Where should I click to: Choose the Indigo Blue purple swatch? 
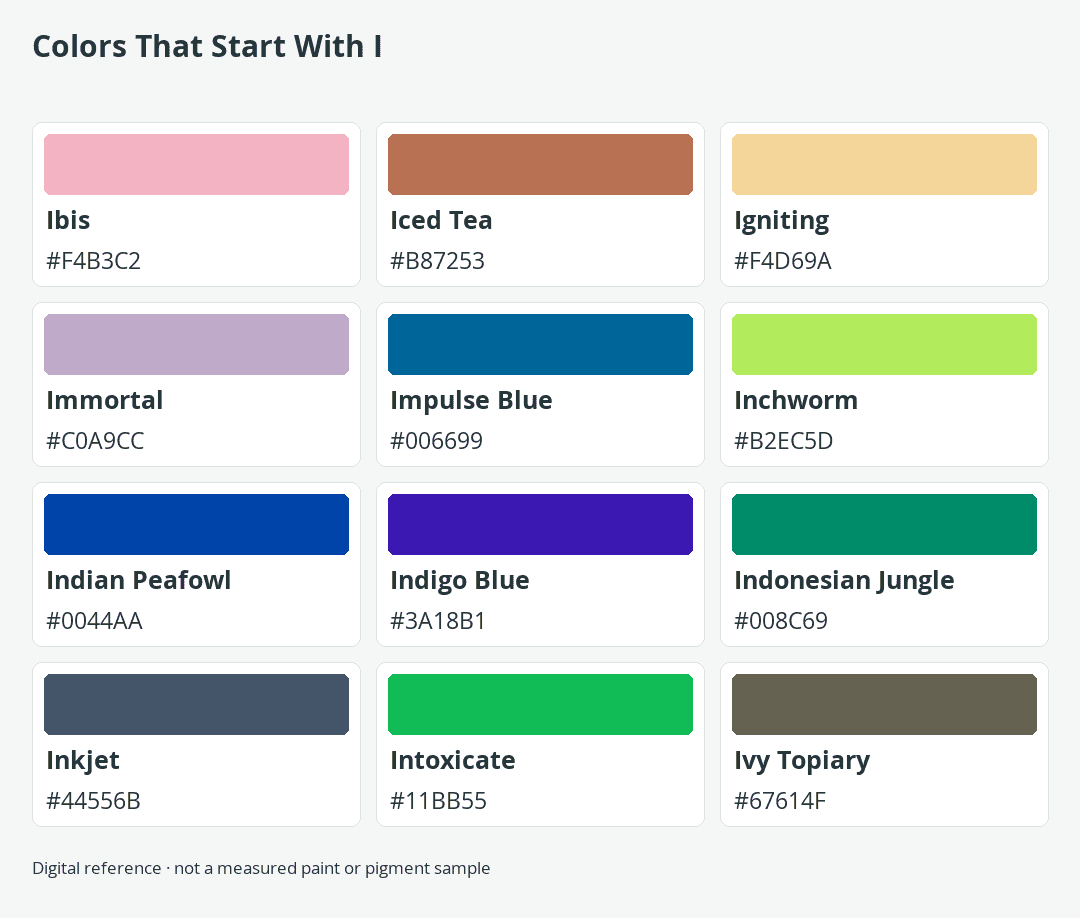pos(540,524)
